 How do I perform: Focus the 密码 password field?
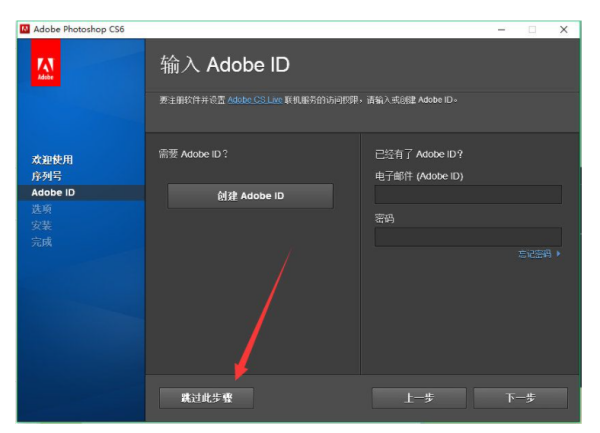468,237
